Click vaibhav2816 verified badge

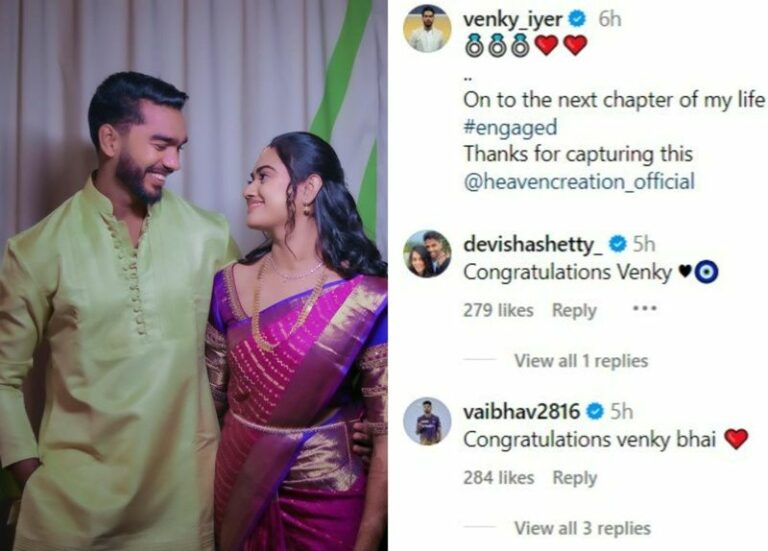(x=595, y=411)
